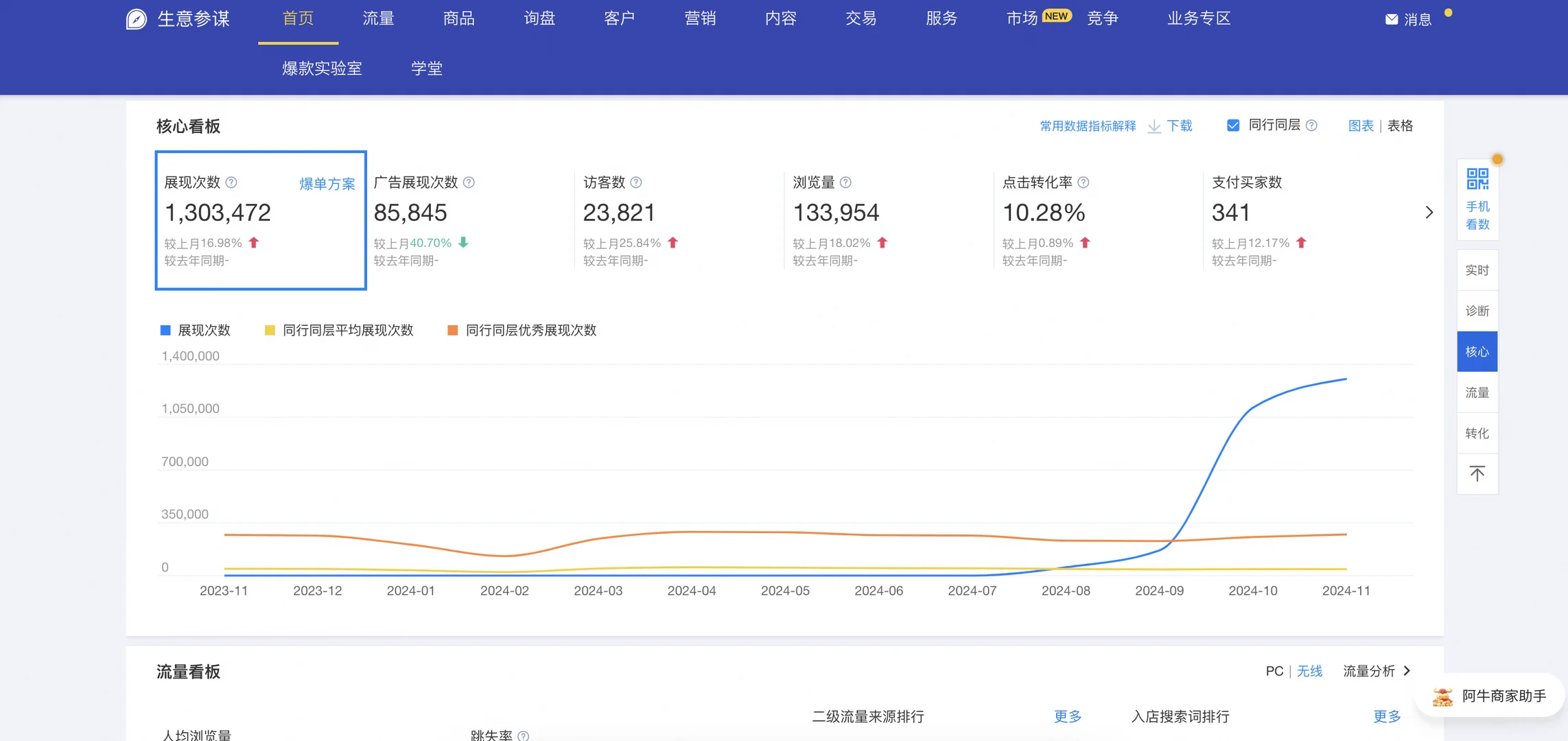Jump to 实时 in side nav
This screenshot has height=741, width=1568.
(1477, 270)
